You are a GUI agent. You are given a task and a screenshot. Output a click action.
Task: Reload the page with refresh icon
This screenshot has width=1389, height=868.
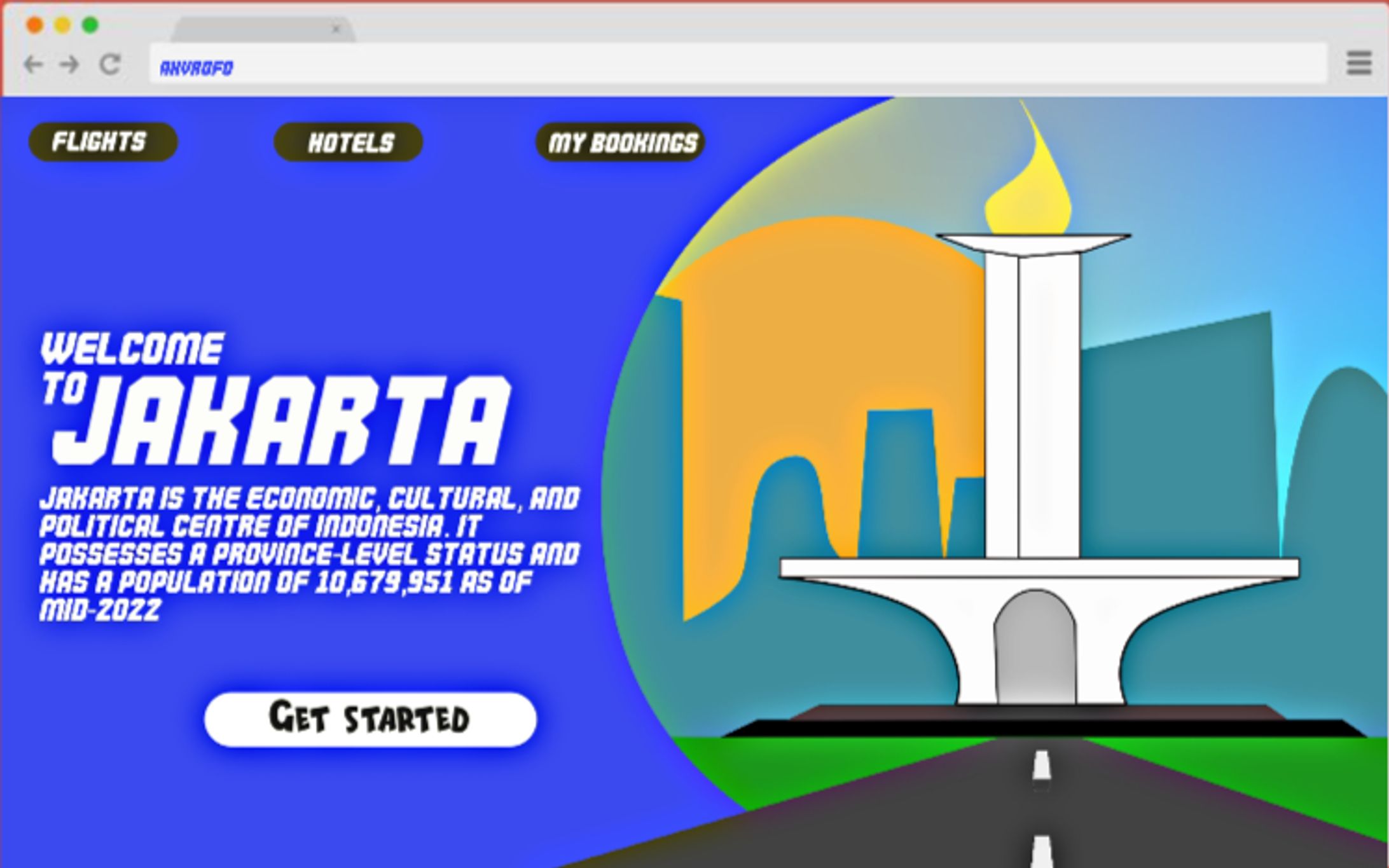(x=110, y=64)
